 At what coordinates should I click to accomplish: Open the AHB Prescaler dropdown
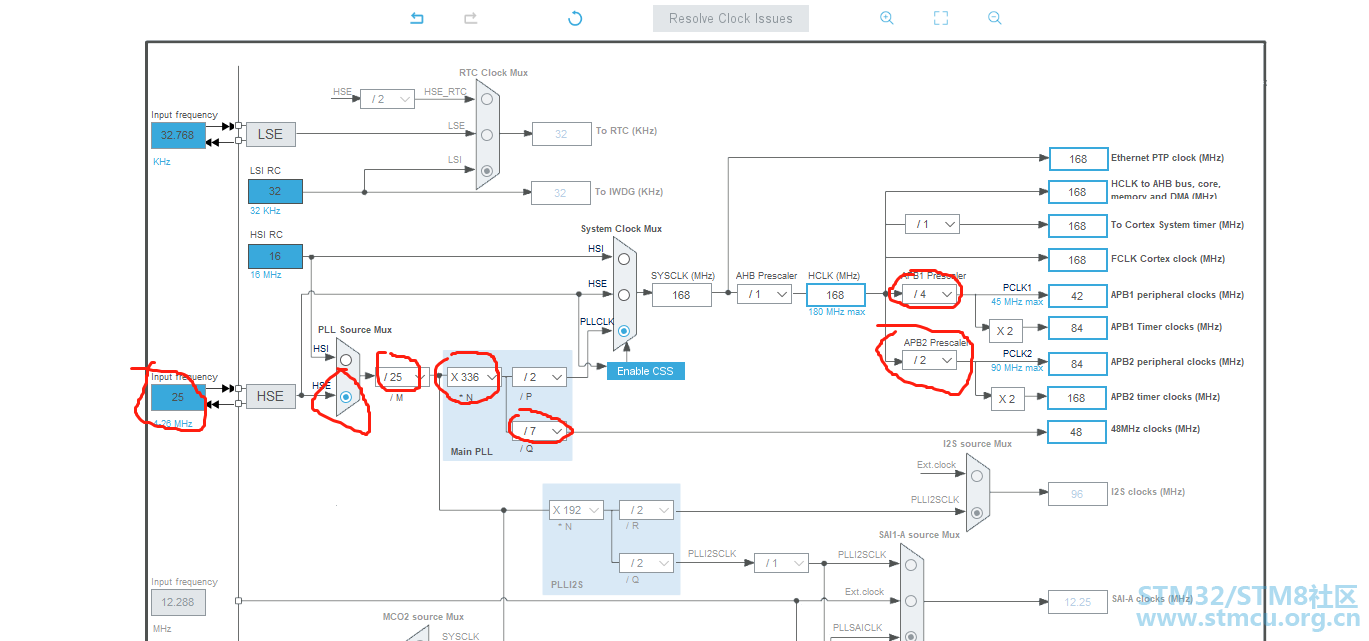coord(764,294)
